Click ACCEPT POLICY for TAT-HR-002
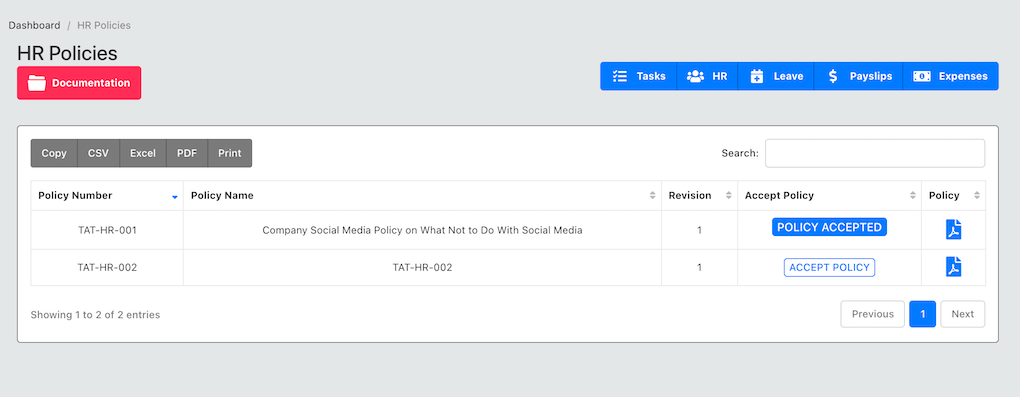Viewport: 1020px width, 397px height. 829,267
